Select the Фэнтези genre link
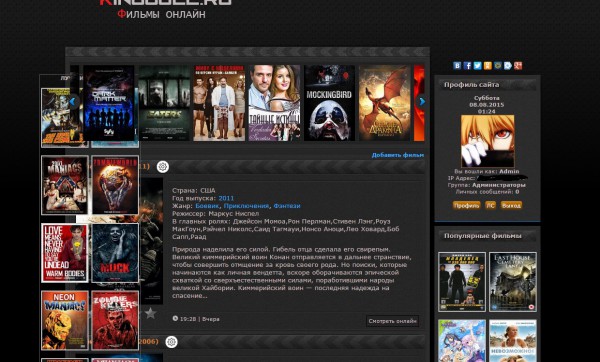The image size is (600, 362). [287, 206]
